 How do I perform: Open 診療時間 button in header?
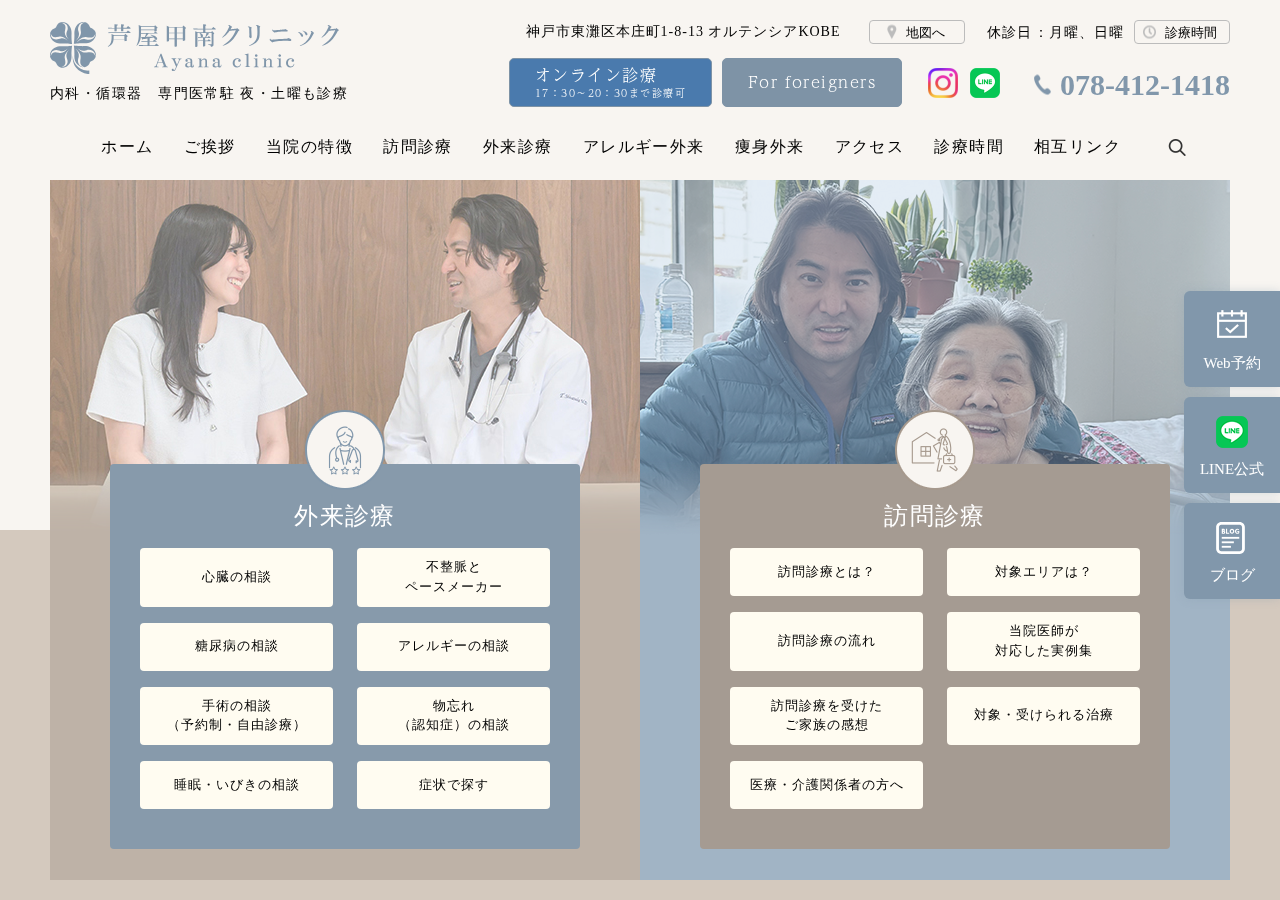coord(1182,32)
